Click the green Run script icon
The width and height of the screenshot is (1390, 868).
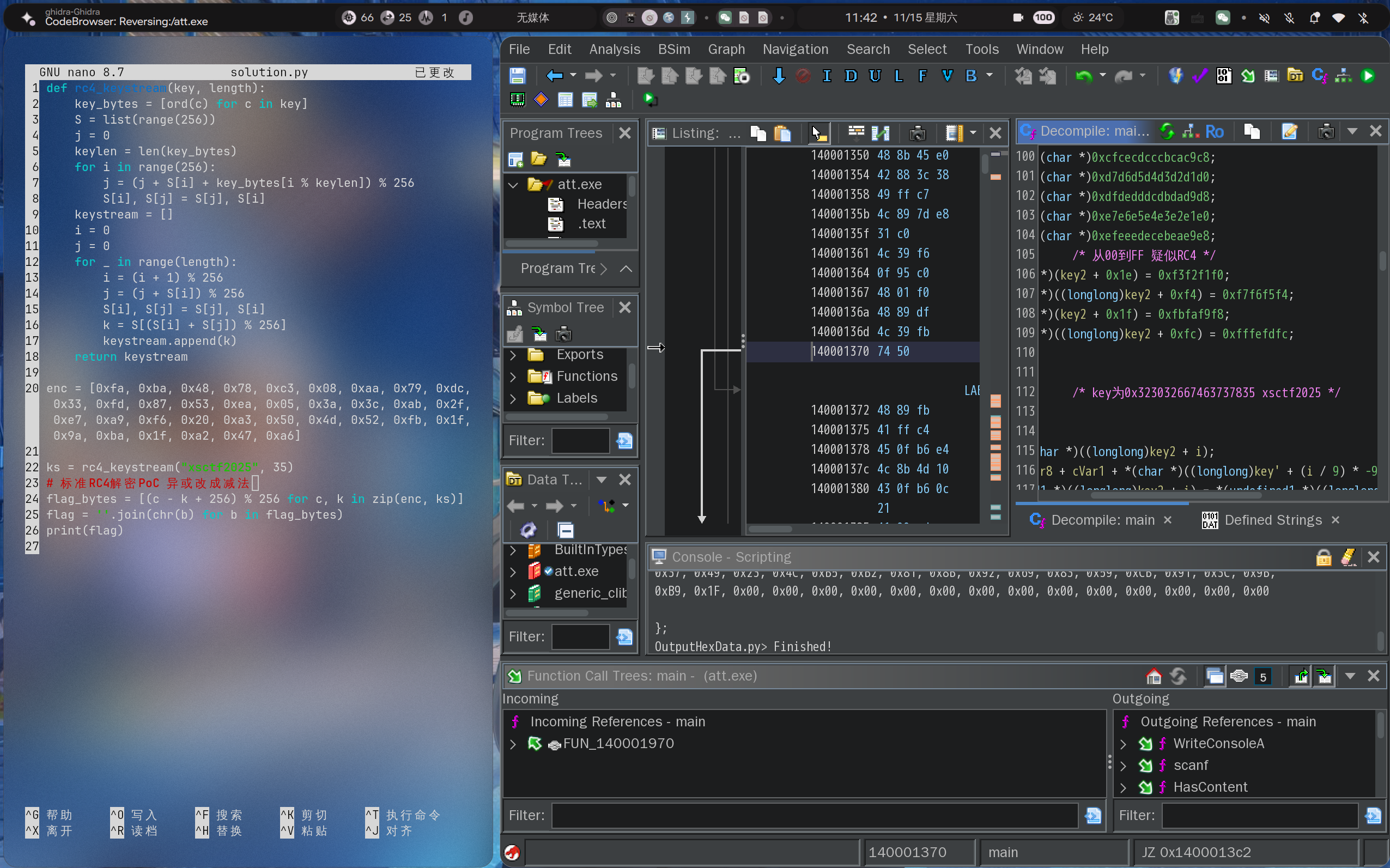[x=1368, y=76]
